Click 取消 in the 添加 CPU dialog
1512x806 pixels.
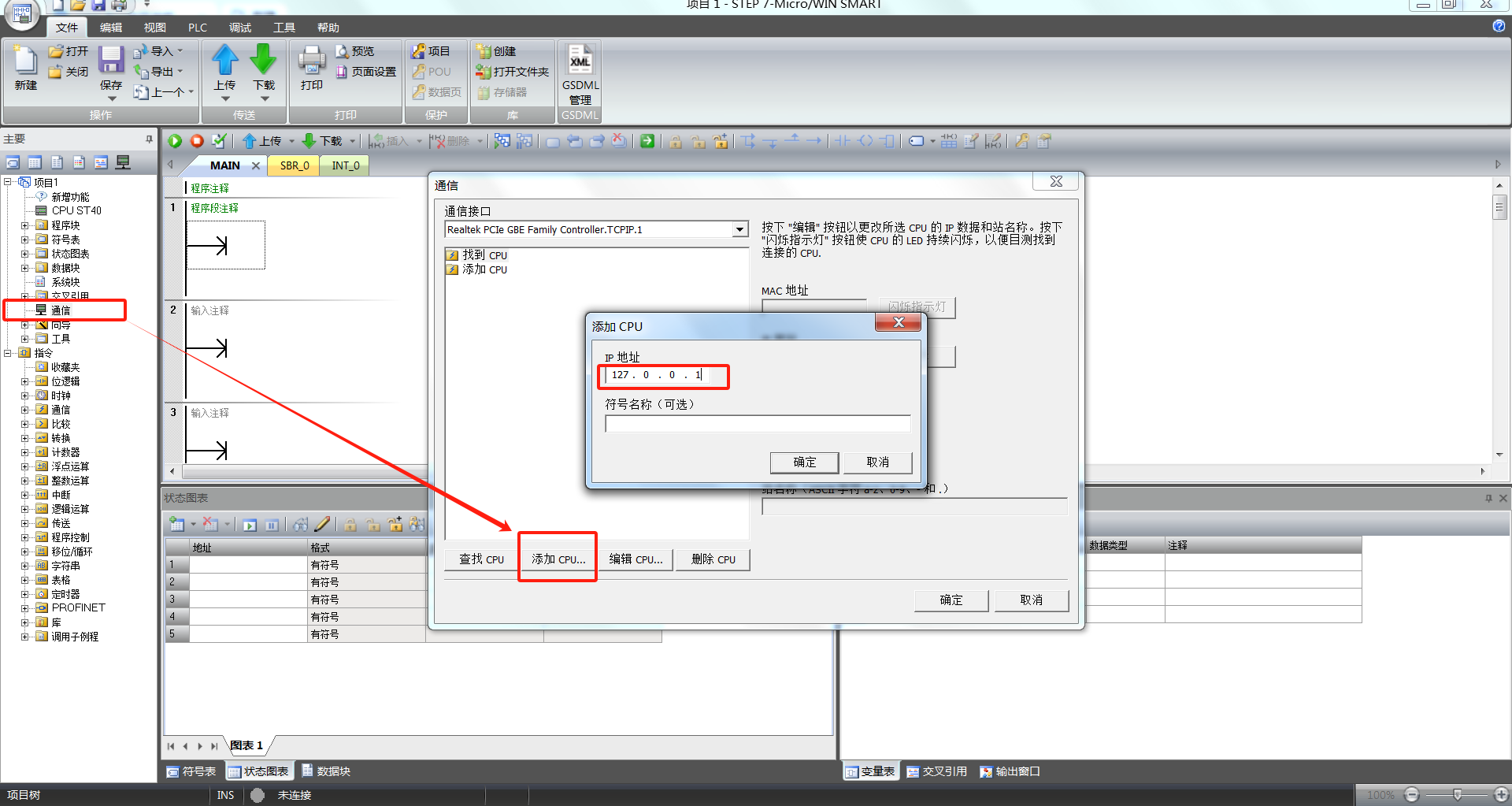tap(877, 462)
